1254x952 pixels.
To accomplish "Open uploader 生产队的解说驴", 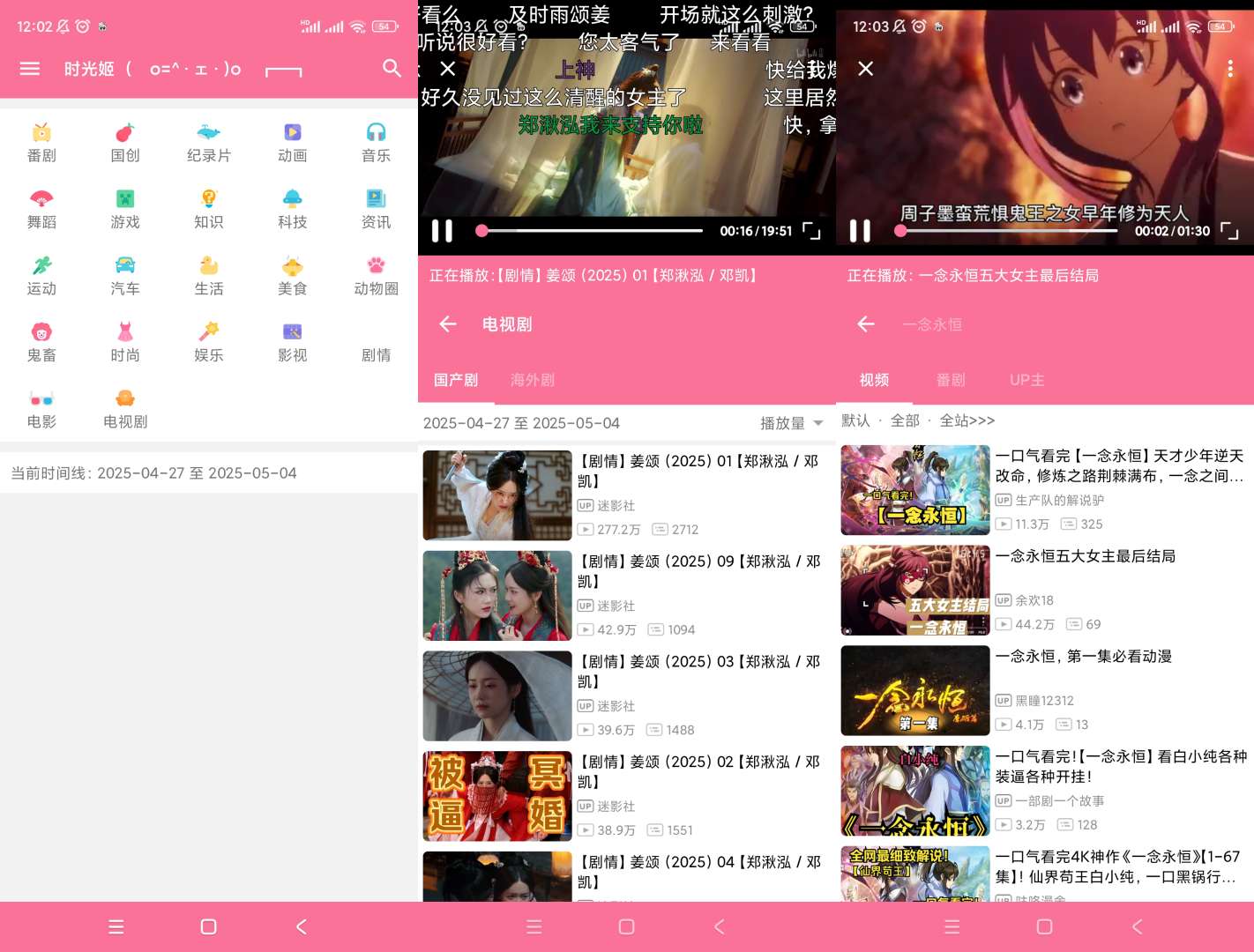I will pos(1050,500).
